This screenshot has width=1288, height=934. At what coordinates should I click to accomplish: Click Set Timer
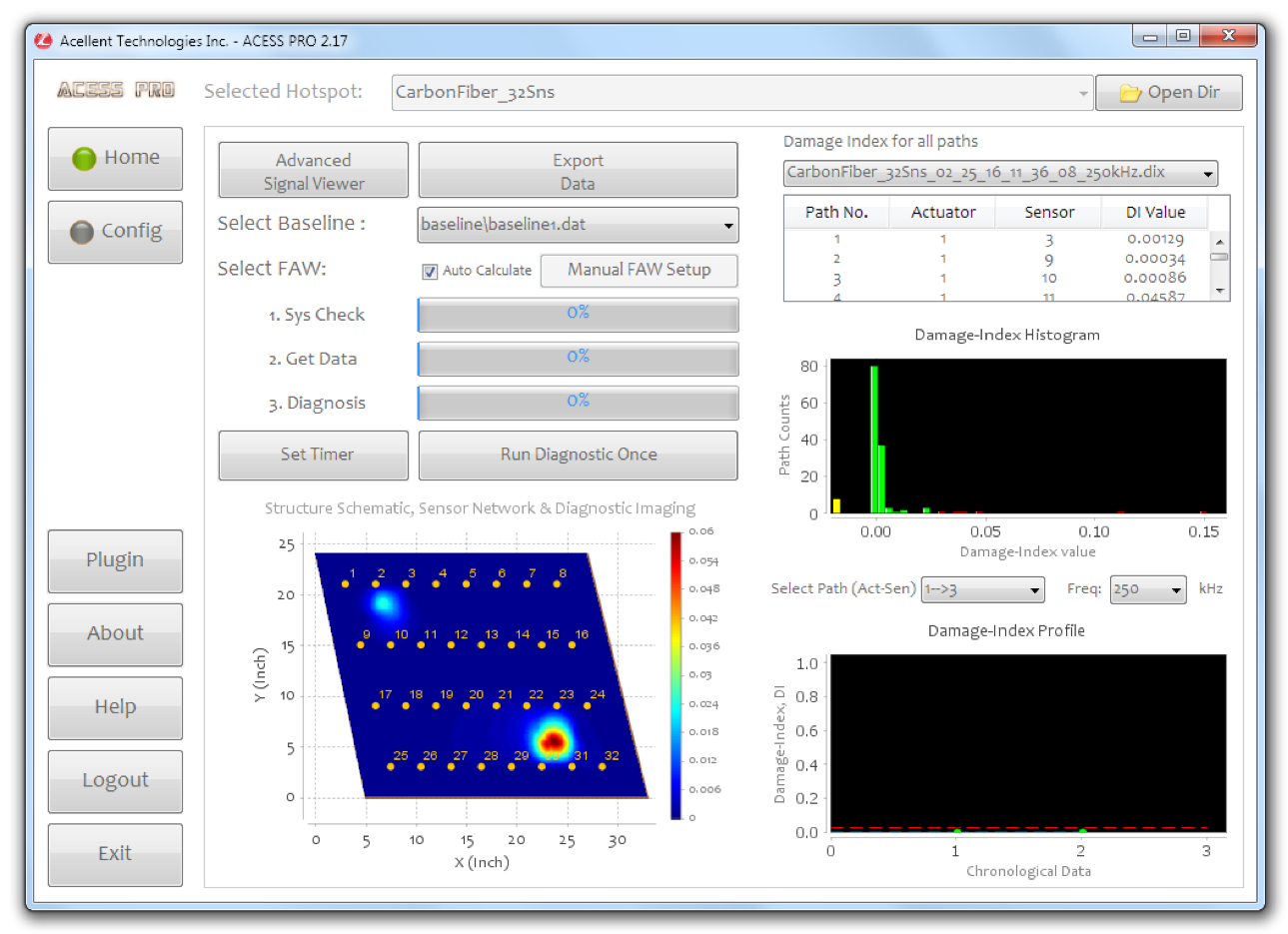click(x=313, y=455)
